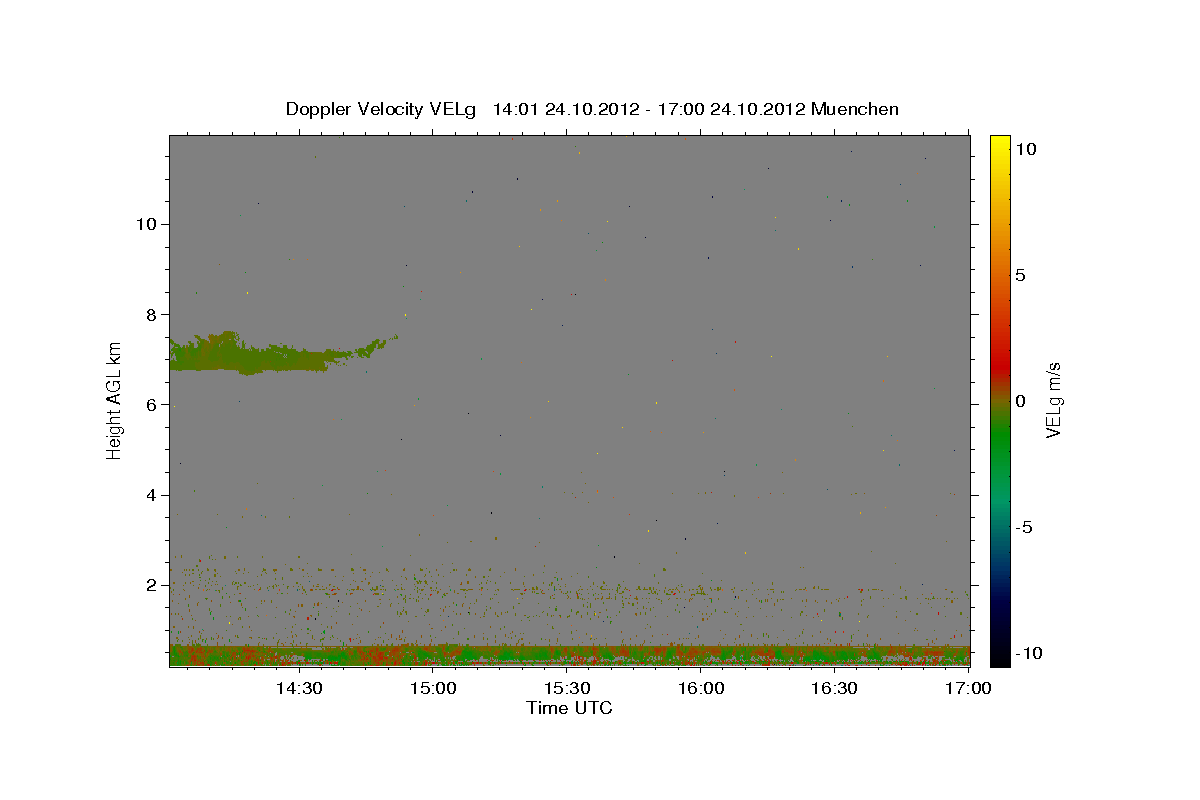The width and height of the screenshot is (1200, 800).
Task: Click the 15:00 time tick label
Action: 433,688
